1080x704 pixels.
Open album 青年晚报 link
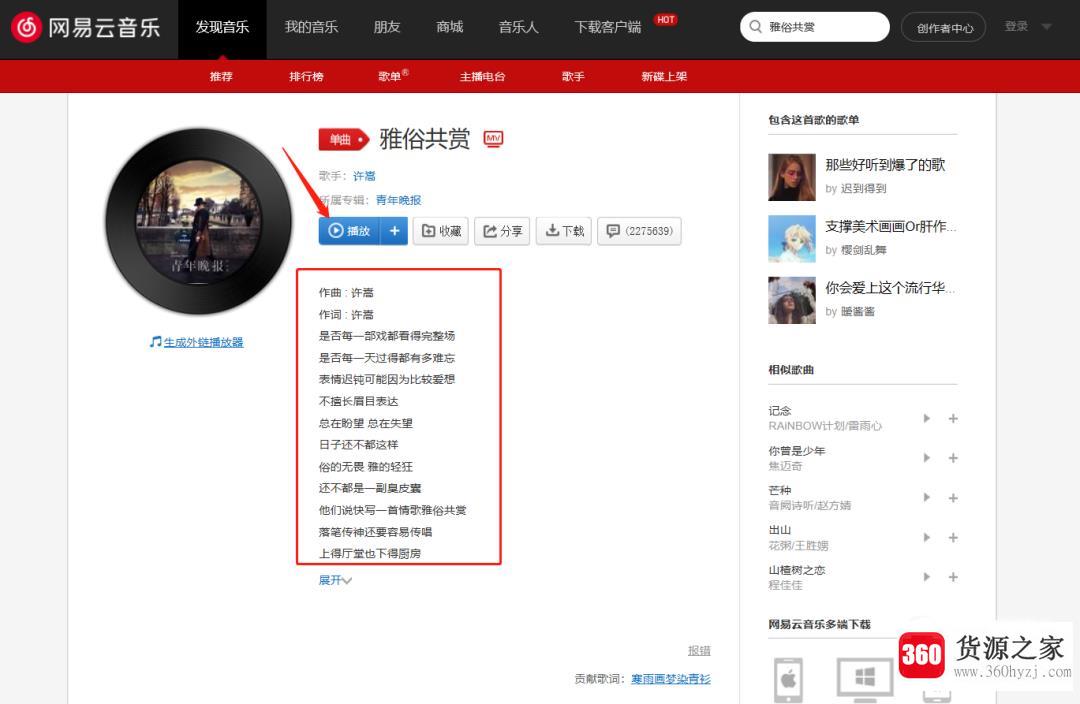coord(399,200)
